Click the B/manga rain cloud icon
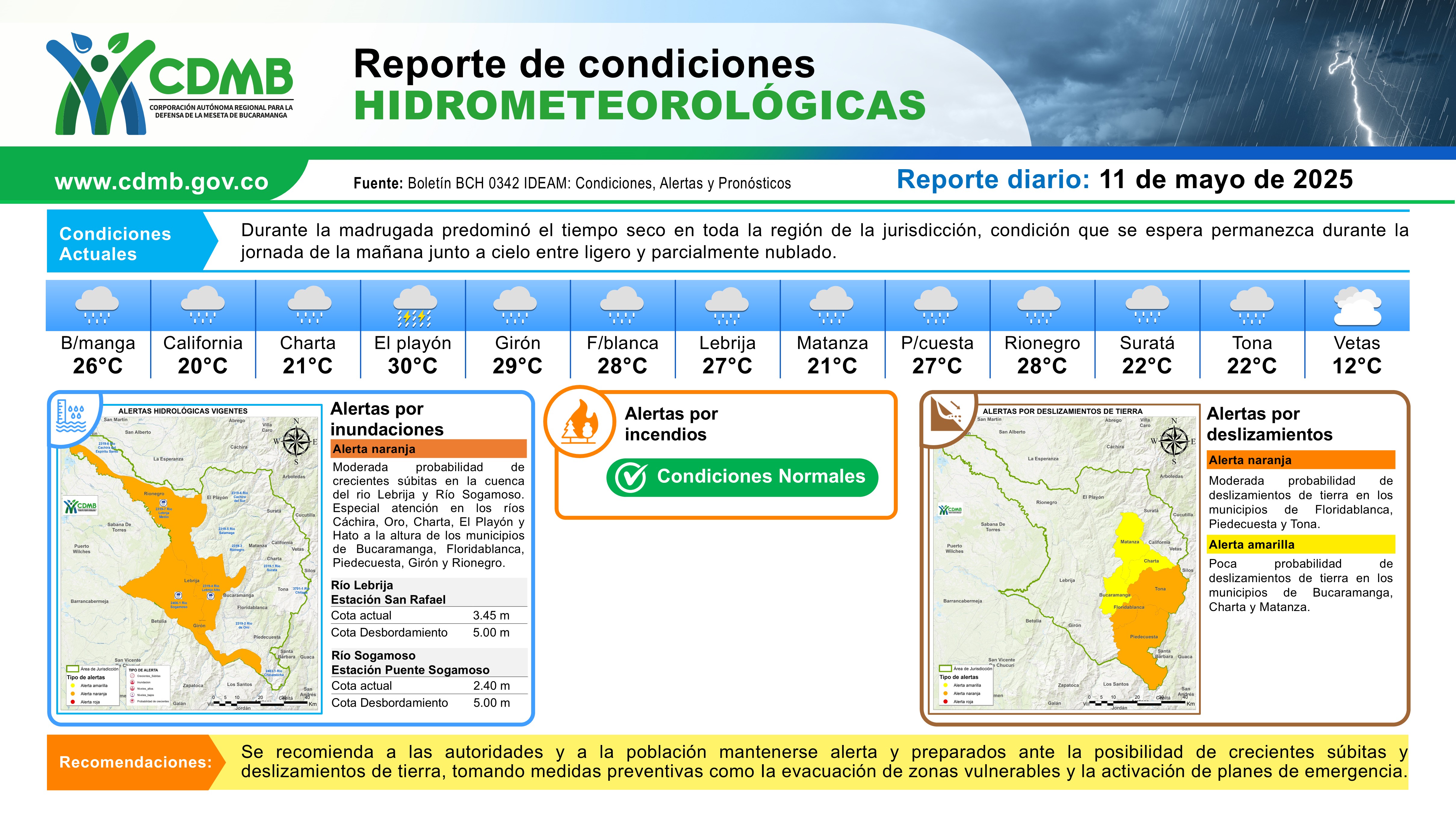Image resolution: width=1456 pixels, height=819 pixels. (x=97, y=305)
